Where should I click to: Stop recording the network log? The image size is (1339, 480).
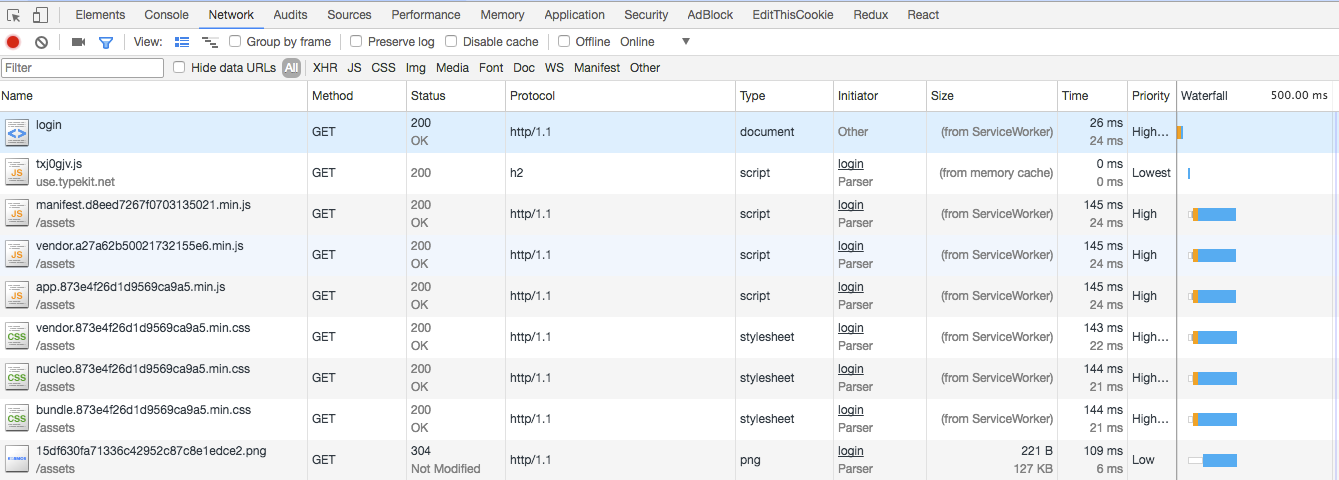[x=13, y=42]
